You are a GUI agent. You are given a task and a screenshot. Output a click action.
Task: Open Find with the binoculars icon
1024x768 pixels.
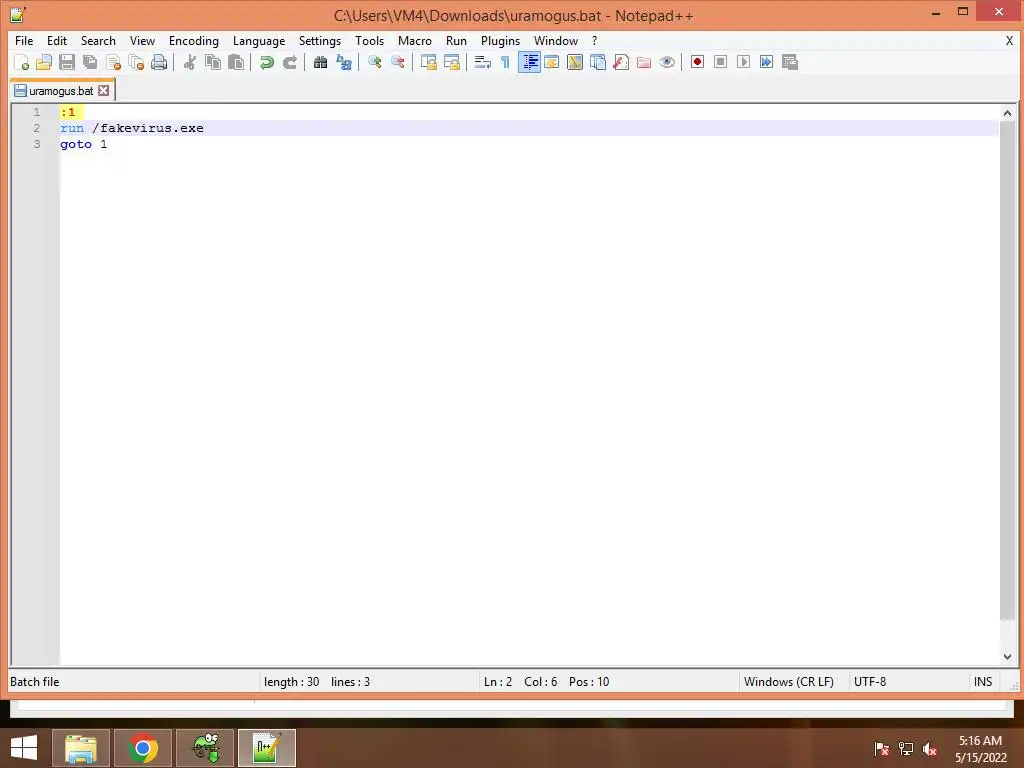tap(320, 62)
